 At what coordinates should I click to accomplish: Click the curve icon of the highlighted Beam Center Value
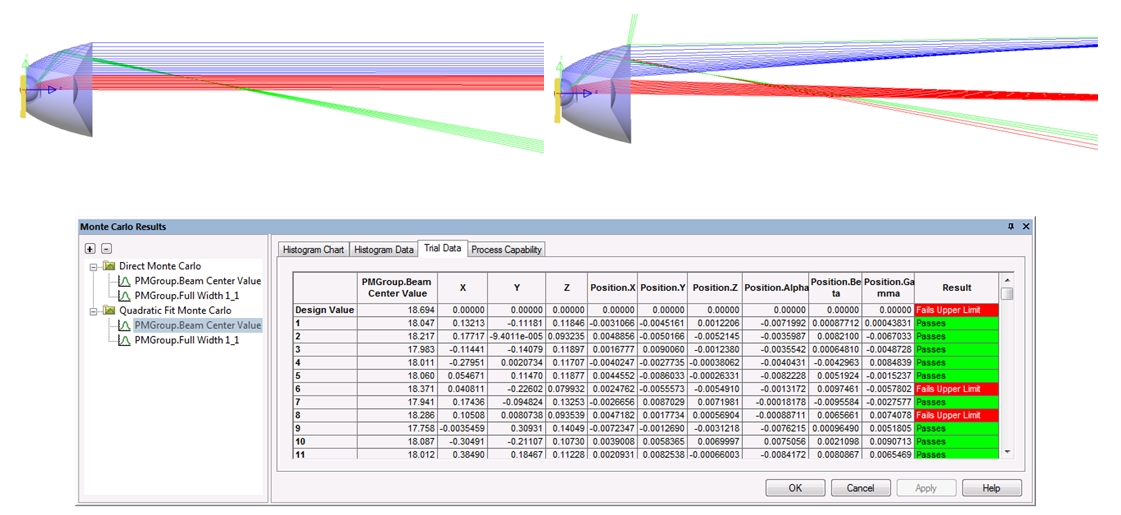124,325
